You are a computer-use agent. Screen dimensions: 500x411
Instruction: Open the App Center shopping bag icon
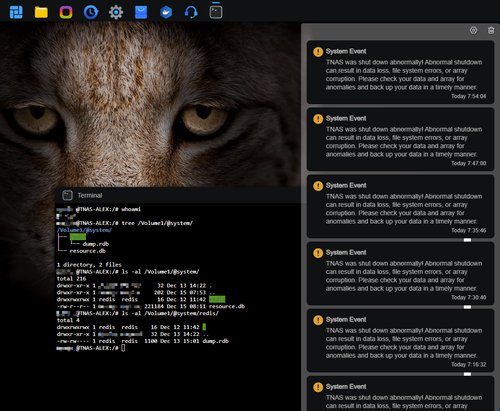pyautogui.click(x=141, y=12)
